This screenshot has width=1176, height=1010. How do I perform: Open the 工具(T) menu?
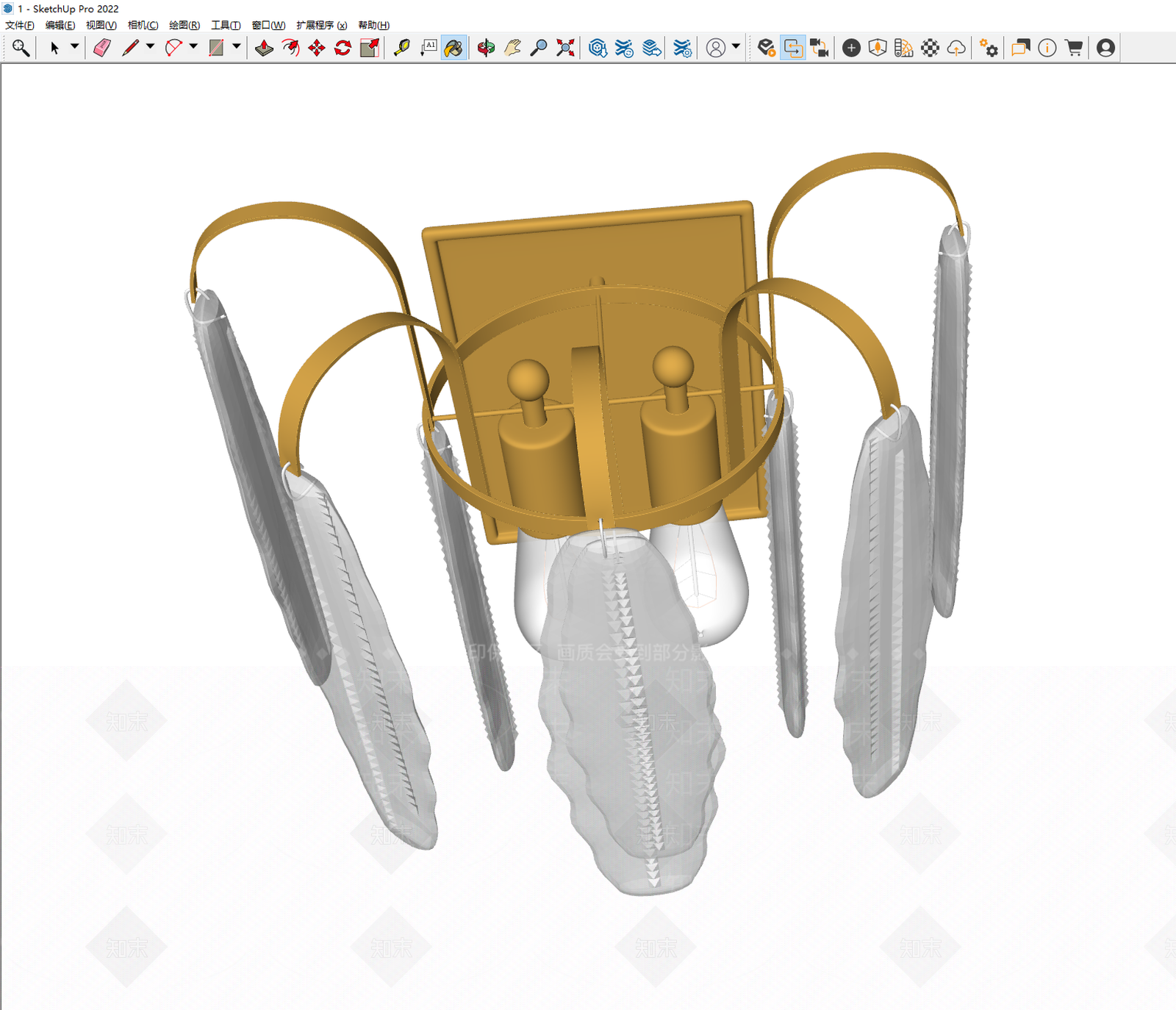coord(226,25)
